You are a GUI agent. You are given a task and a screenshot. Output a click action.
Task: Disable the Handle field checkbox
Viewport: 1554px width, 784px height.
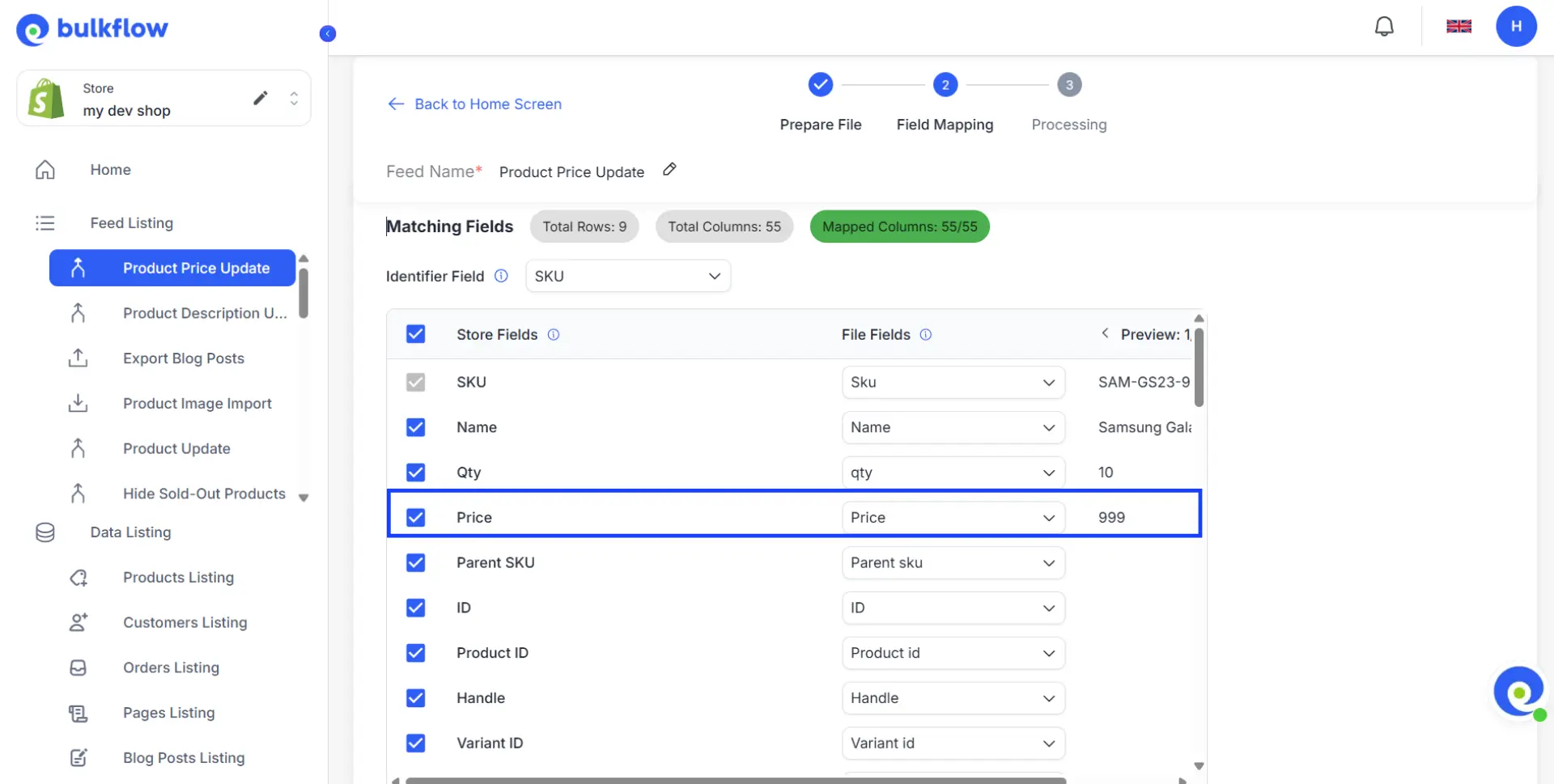(x=415, y=697)
